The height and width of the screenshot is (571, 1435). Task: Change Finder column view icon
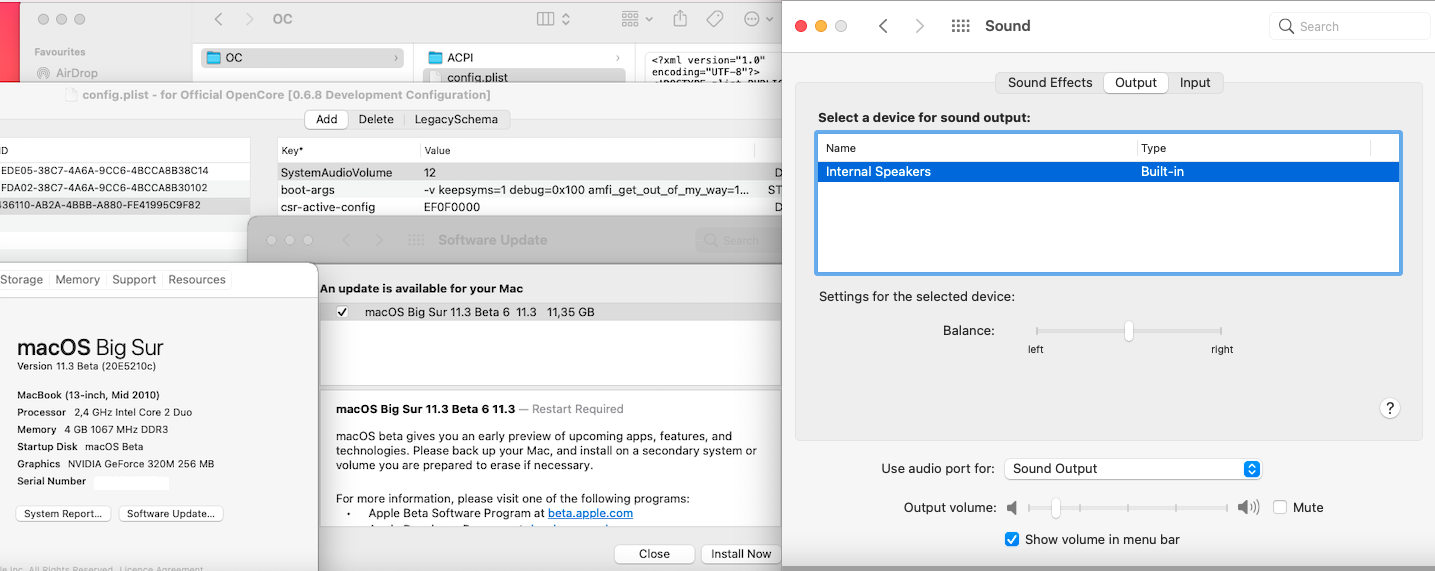(x=553, y=19)
